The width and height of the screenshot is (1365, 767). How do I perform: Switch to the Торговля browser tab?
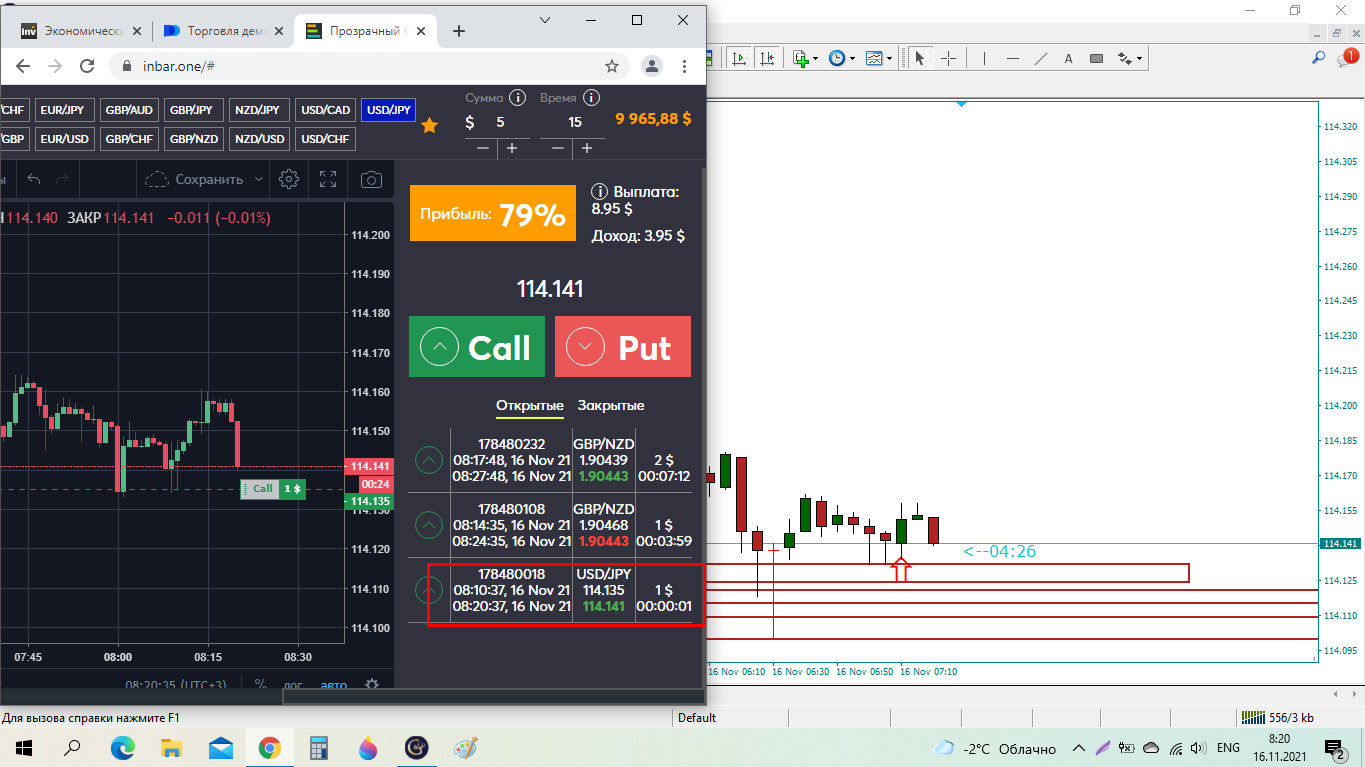click(x=214, y=31)
